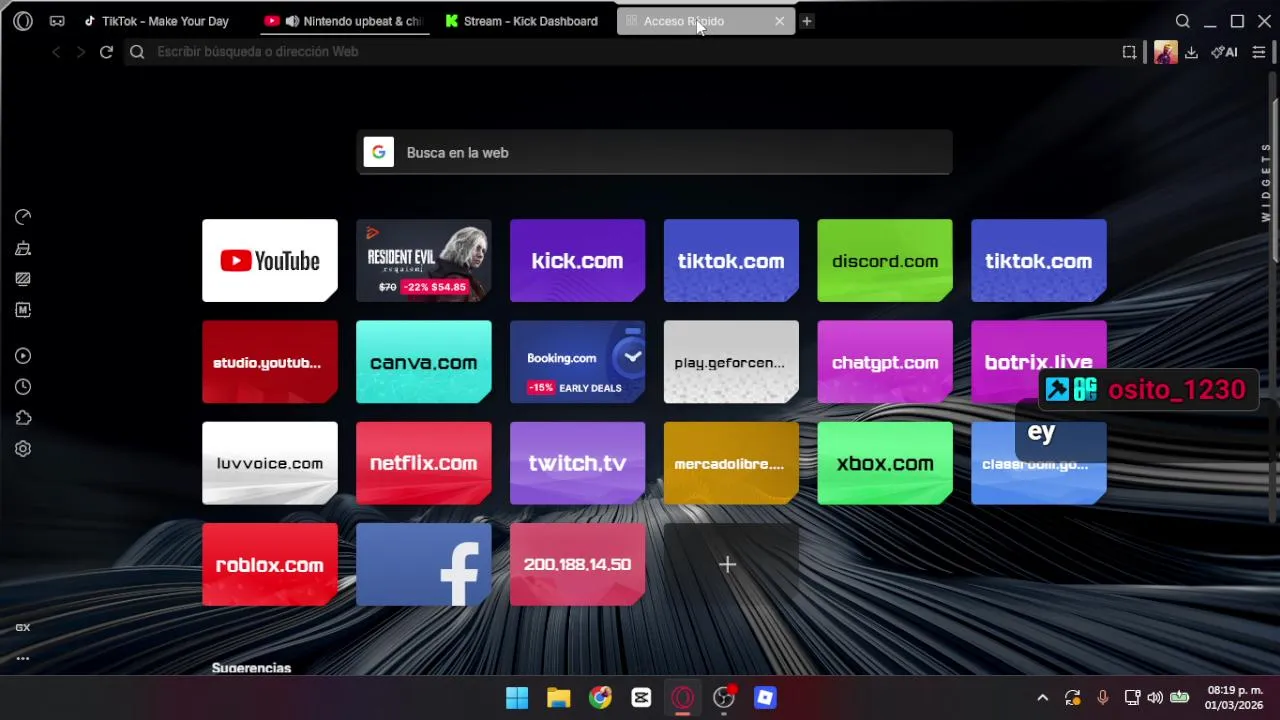Open the Resident Evil ad tile
The height and width of the screenshot is (720, 1280).
point(424,261)
